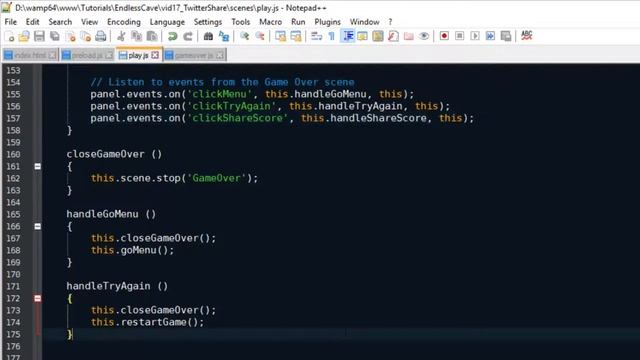Open the Tools menu
This screenshot has height=360, width=640.
pos(240,22)
